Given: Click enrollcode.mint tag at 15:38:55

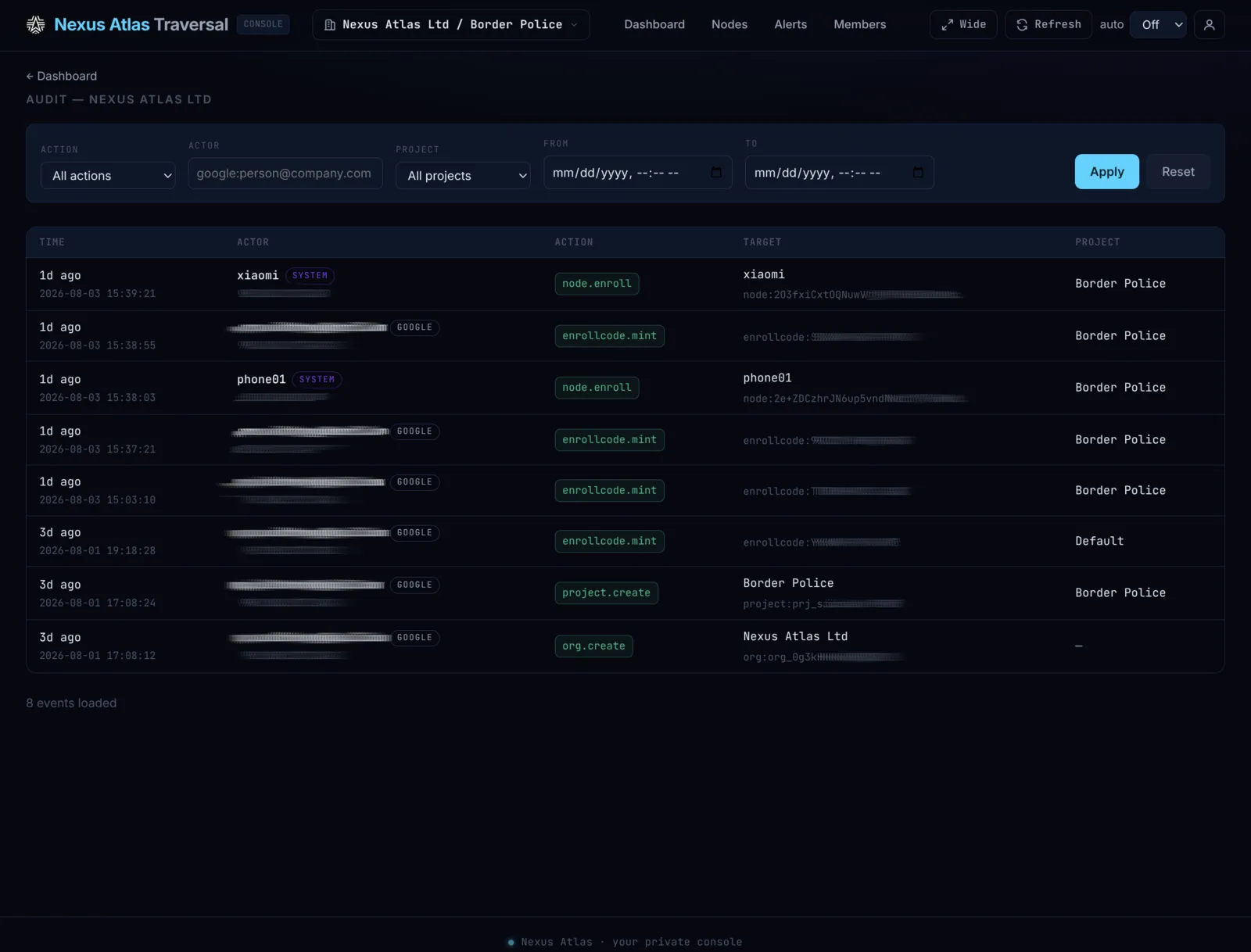Looking at the screenshot, I should 610,336.
